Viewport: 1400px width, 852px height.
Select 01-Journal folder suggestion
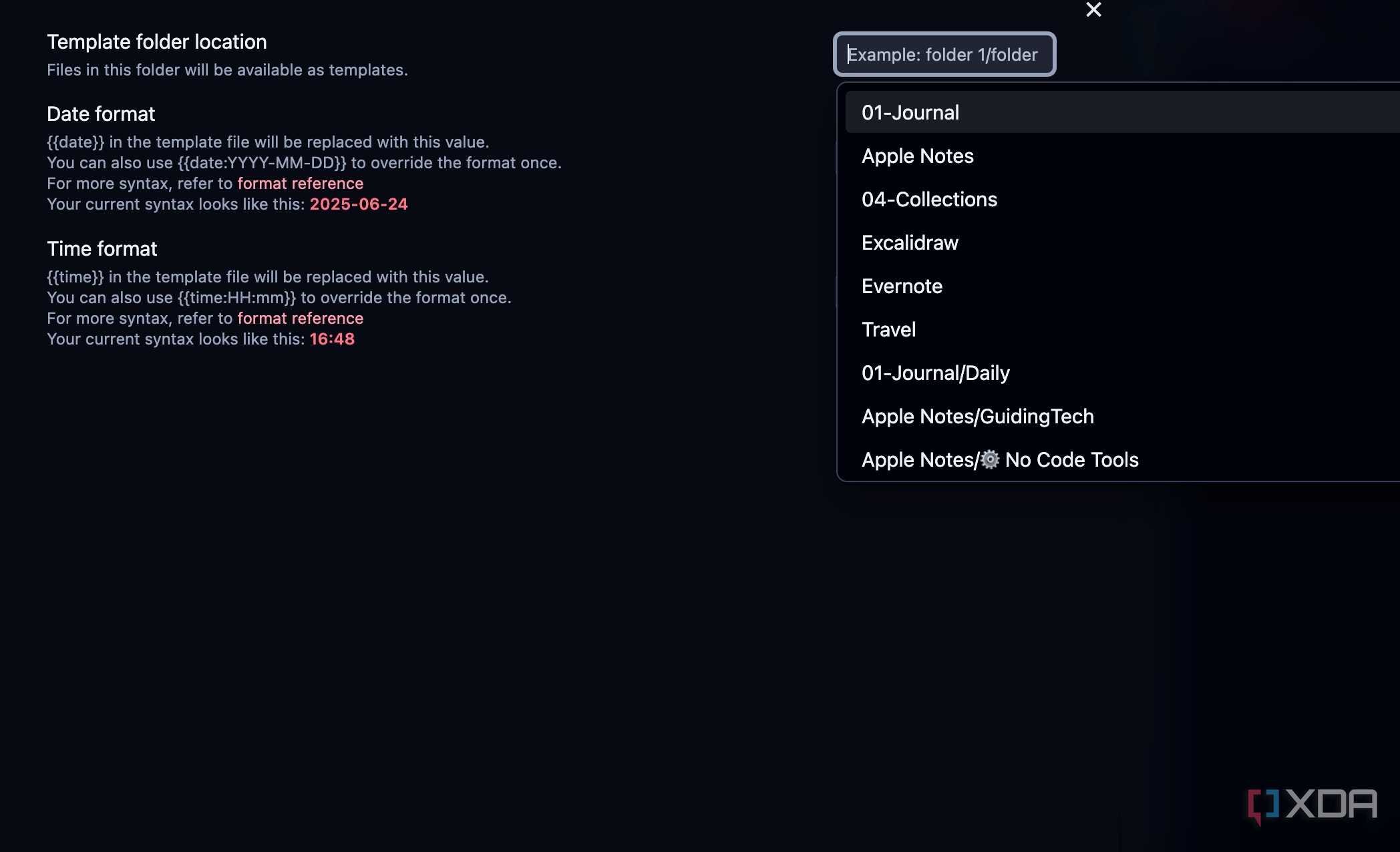coord(1122,112)
